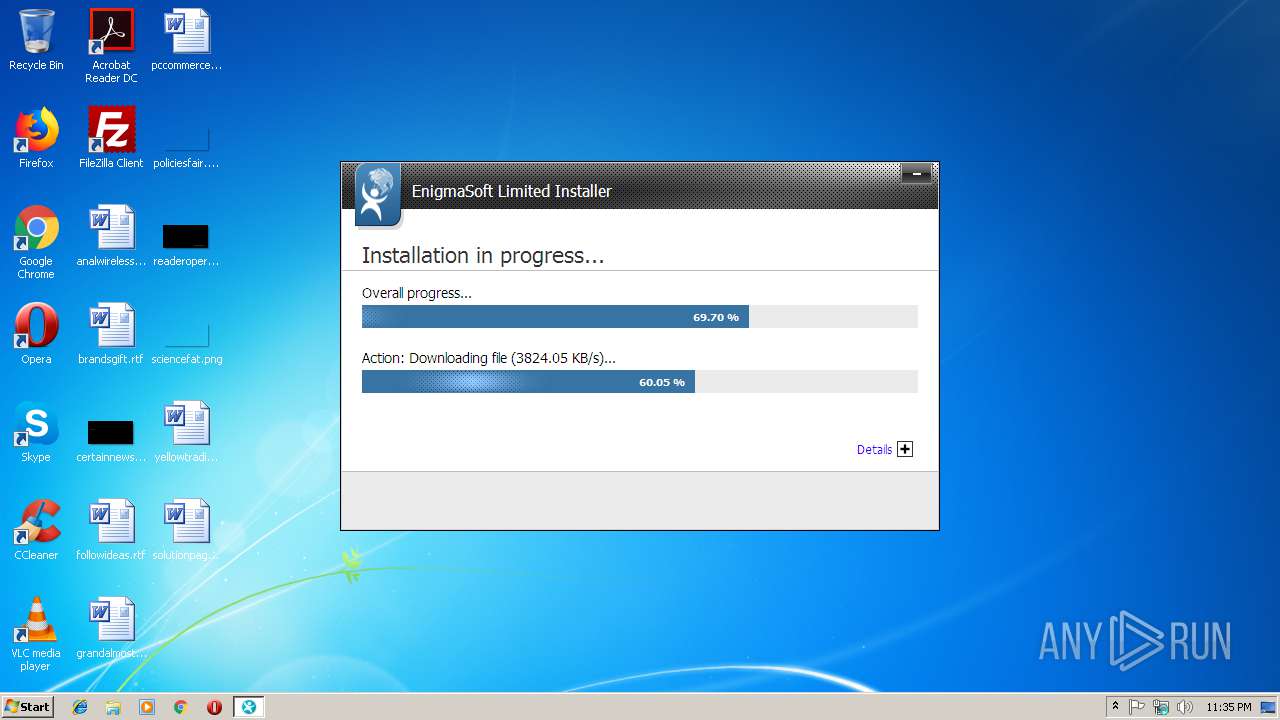Launch VLC media player shortcut

36,635
